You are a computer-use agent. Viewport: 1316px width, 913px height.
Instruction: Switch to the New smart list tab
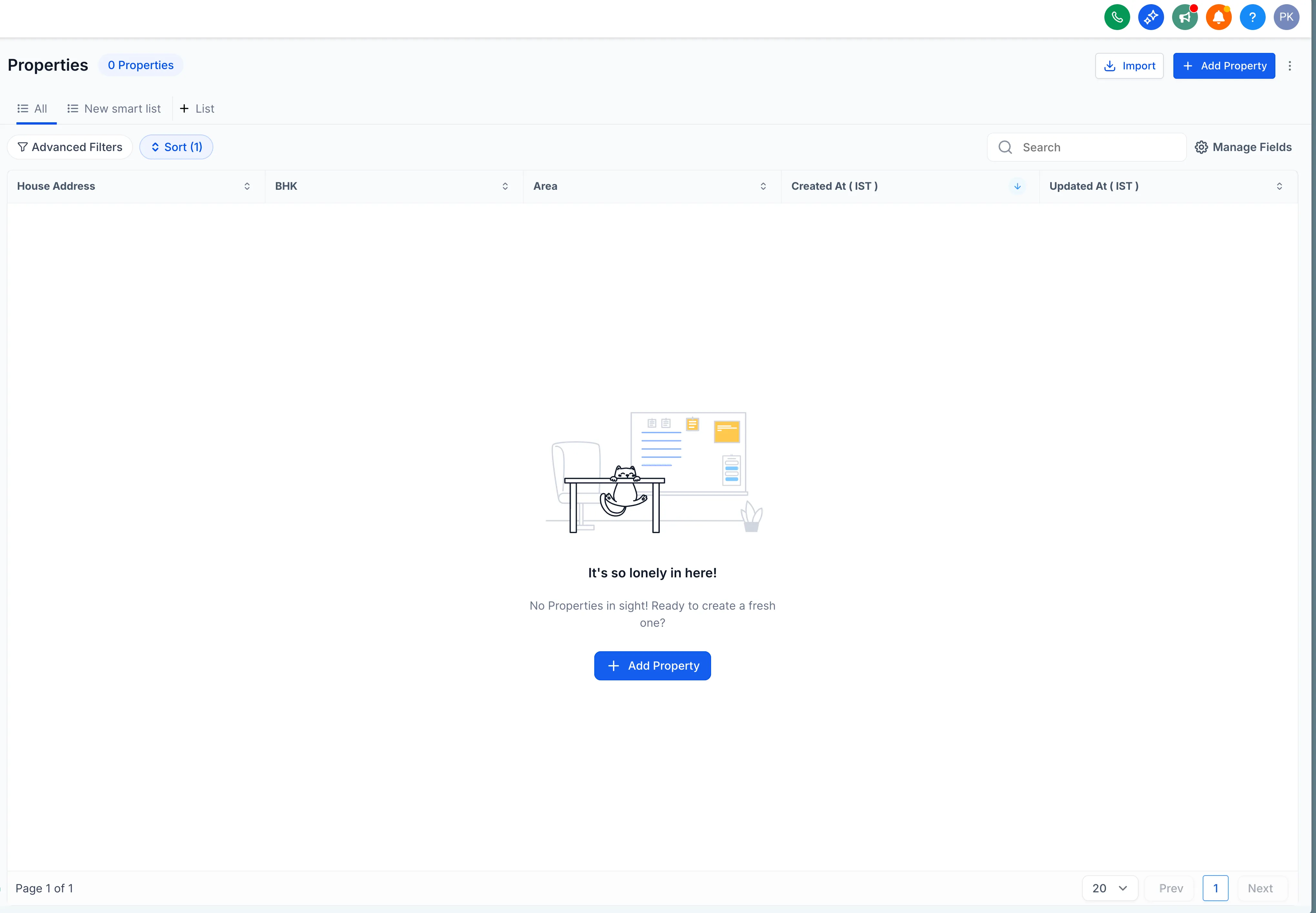click(114, 109)
